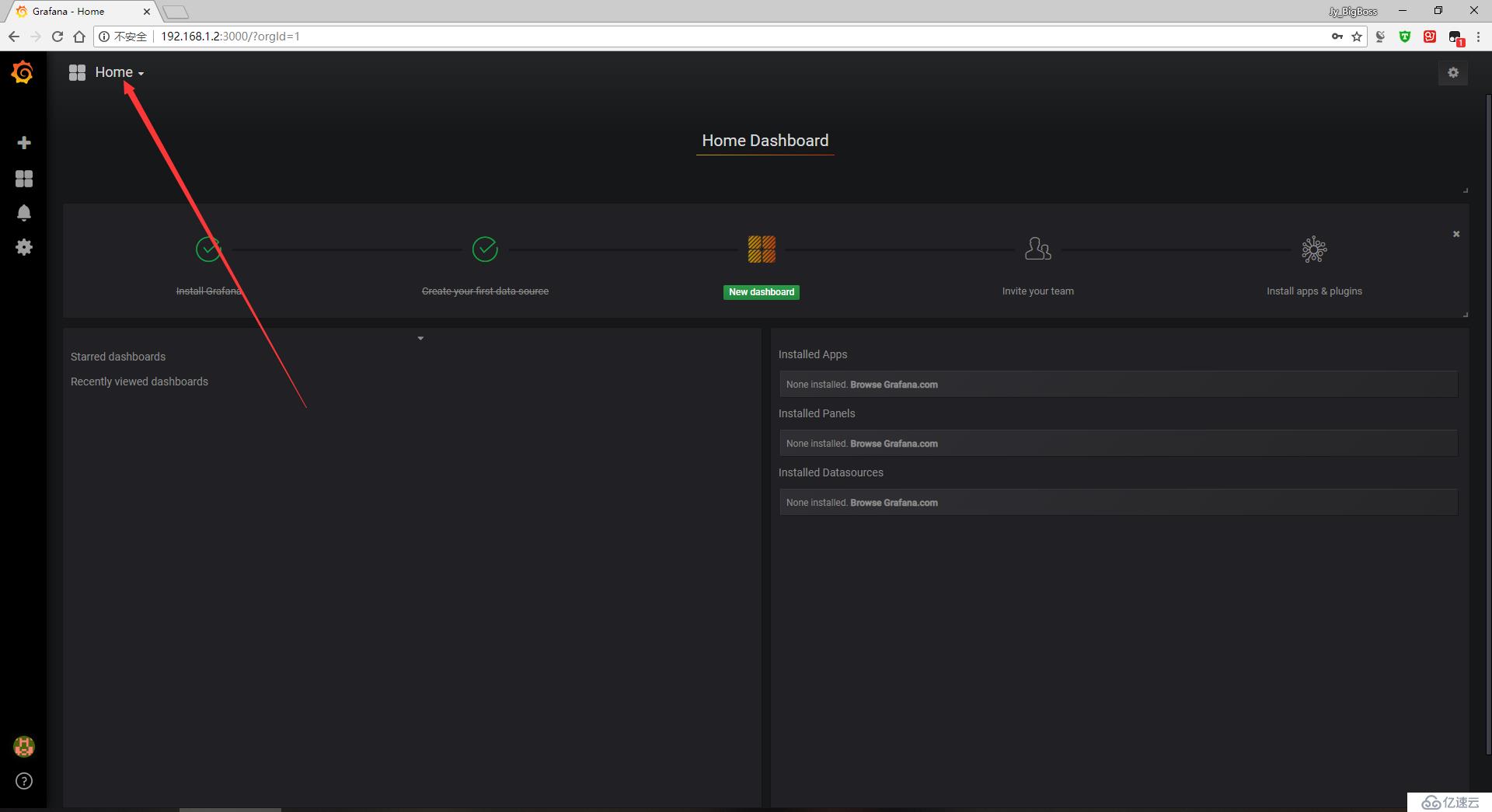Open Browse Grafana.com under Installed Panels
Screen dimensions: 1492x812
894,444
